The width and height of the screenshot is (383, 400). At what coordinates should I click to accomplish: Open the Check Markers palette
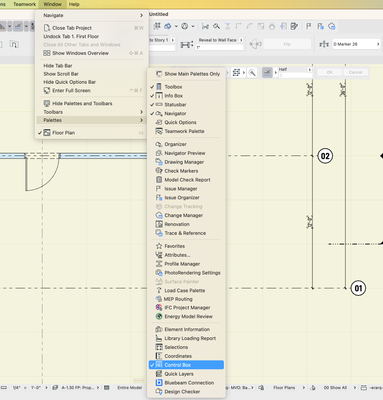[x=186, y=171]
